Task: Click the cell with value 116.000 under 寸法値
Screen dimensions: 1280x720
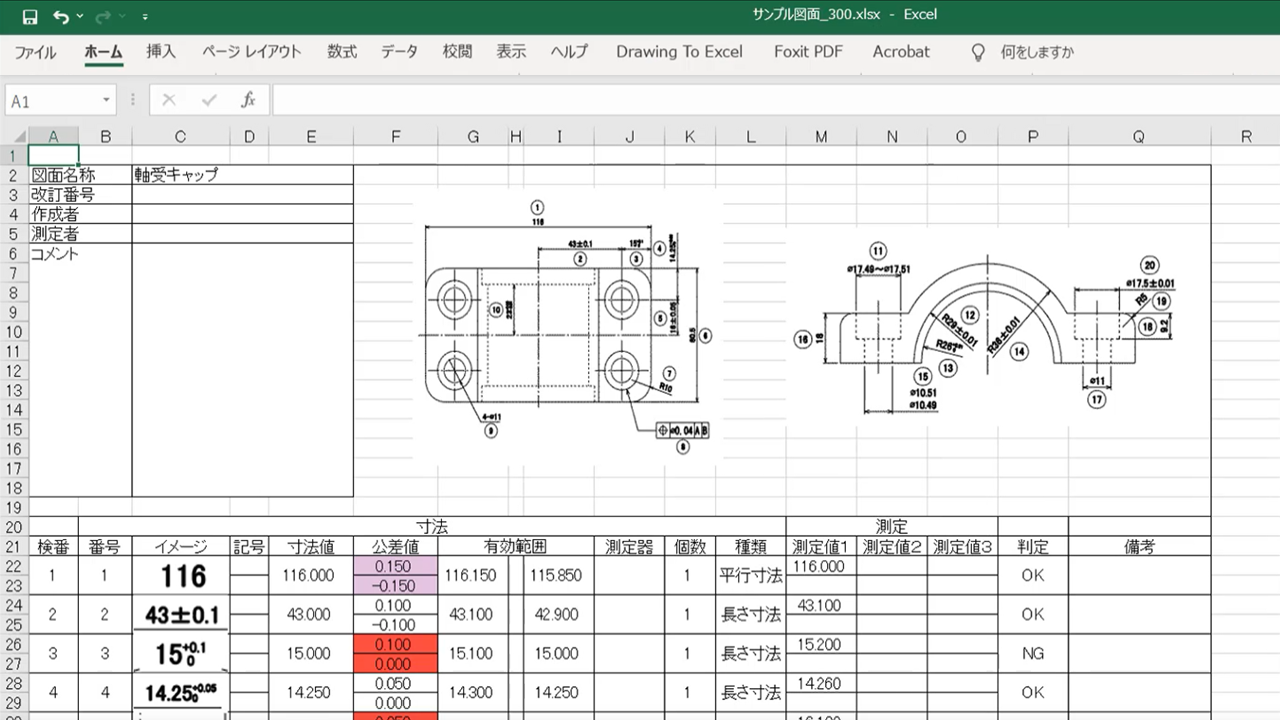Action: coord(311,576)
